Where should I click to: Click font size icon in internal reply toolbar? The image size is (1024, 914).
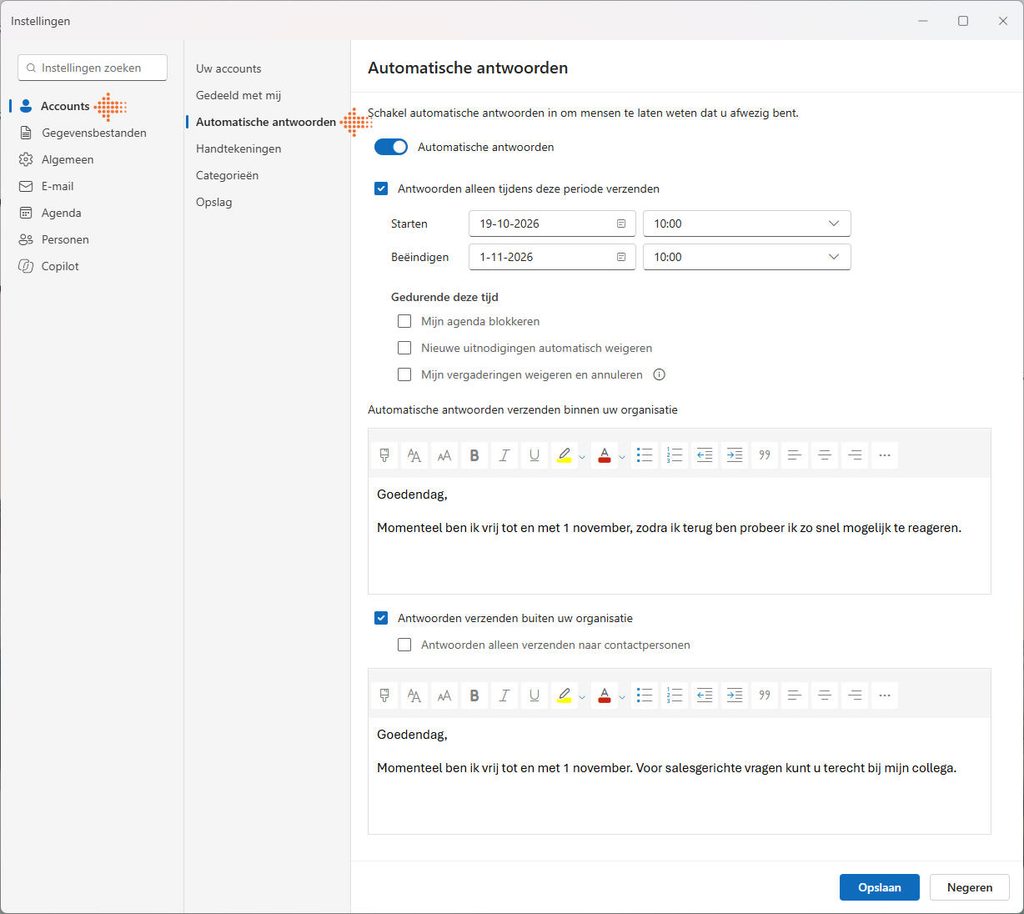coord(444,455)
